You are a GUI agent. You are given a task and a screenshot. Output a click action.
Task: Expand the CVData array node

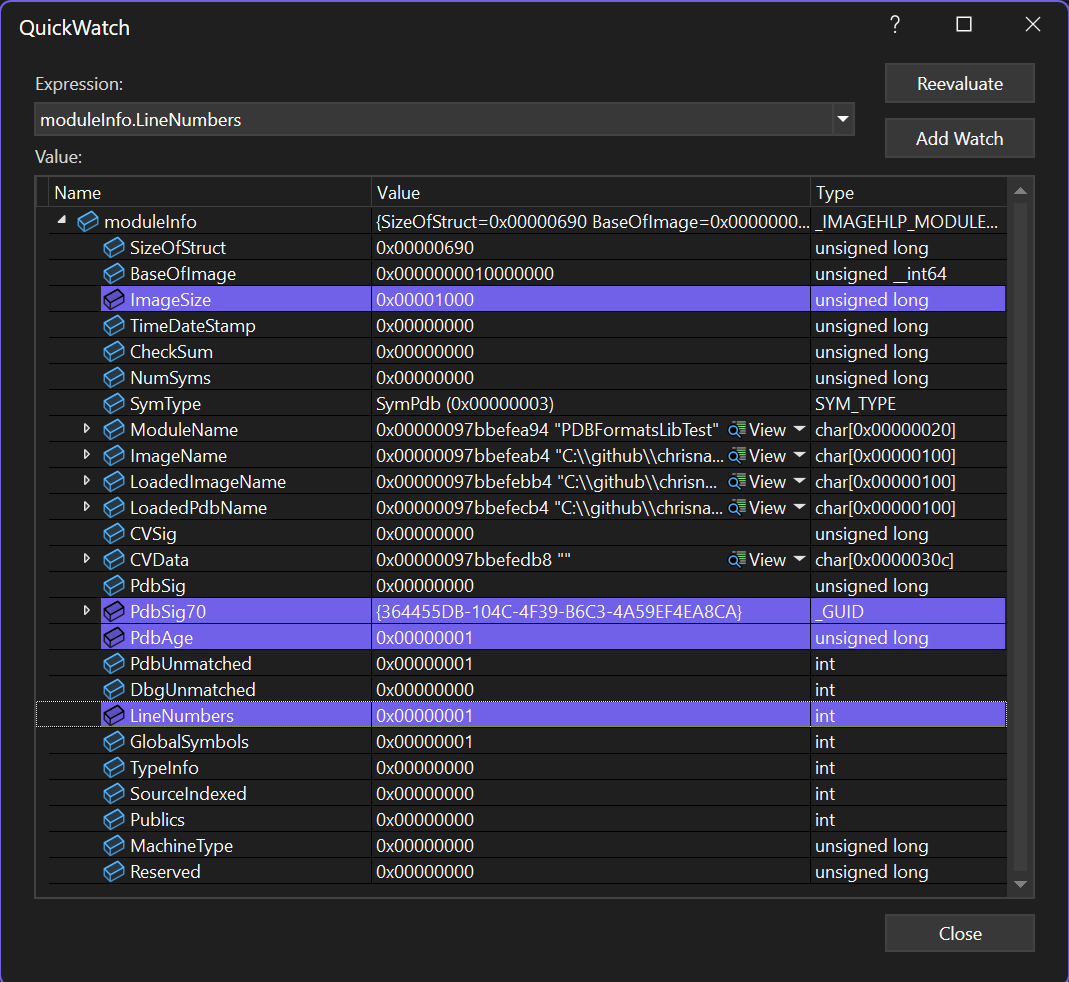point(87,558)
